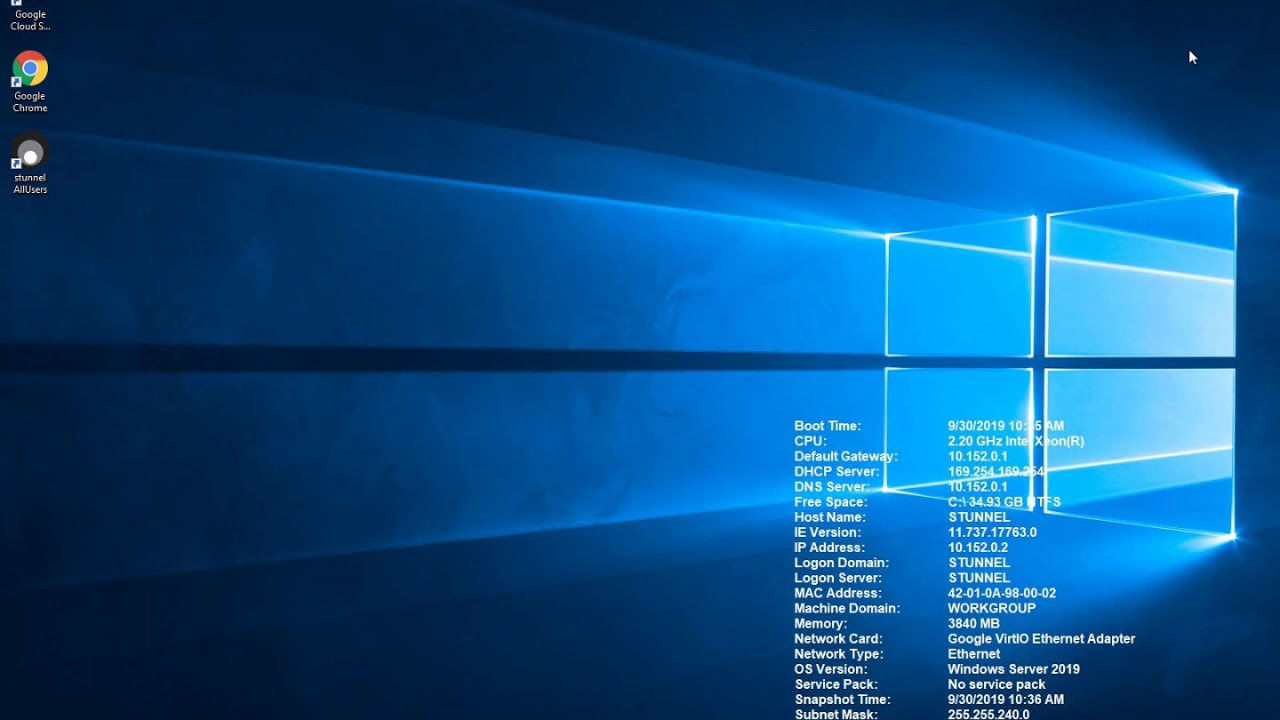Click the snapshot time "9/30/2019 10:36 AM"
This screenshot has width=1280, height=720.
click(x=1006, y=699)
